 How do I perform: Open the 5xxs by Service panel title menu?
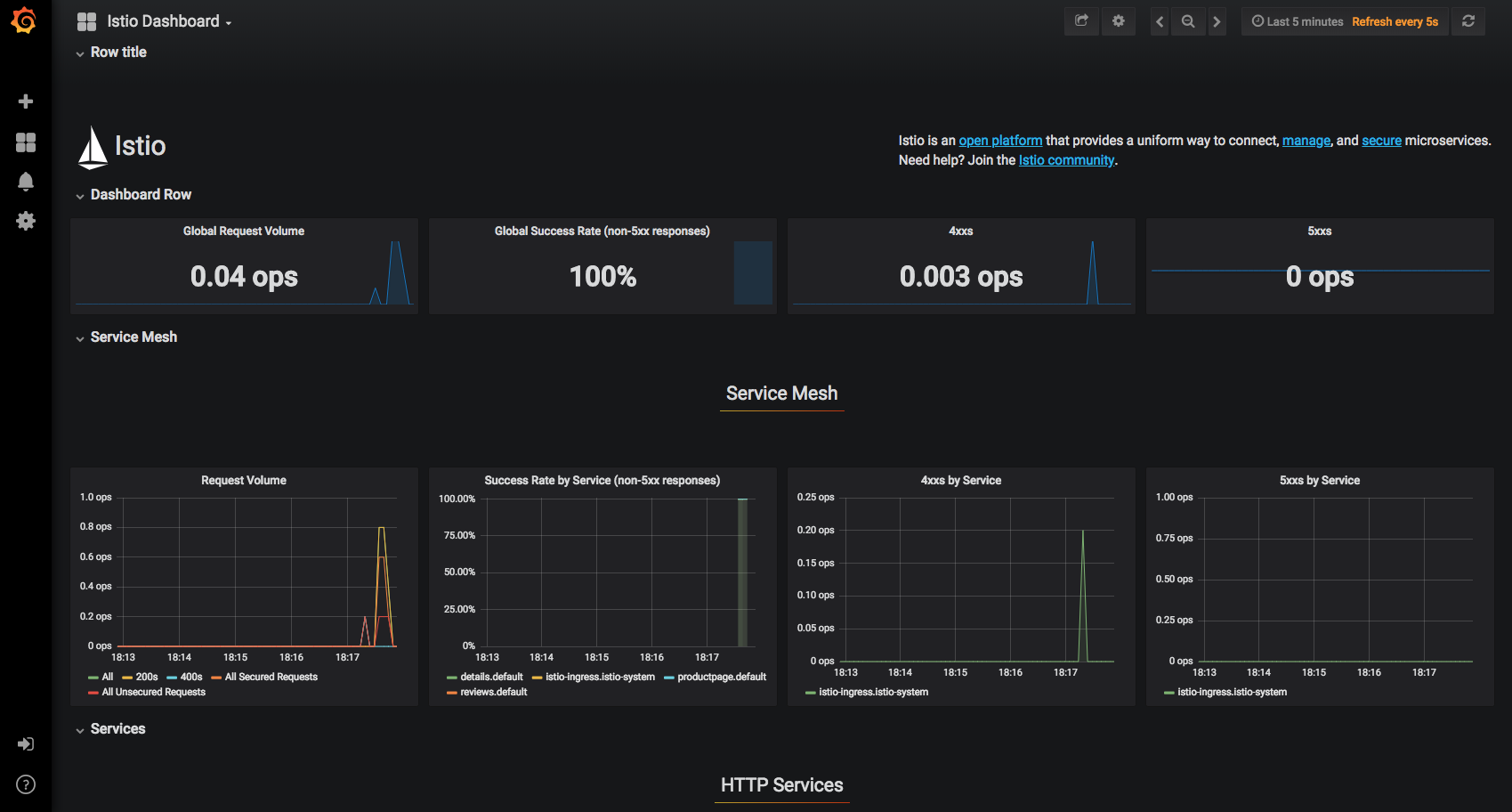(1320, 481)
